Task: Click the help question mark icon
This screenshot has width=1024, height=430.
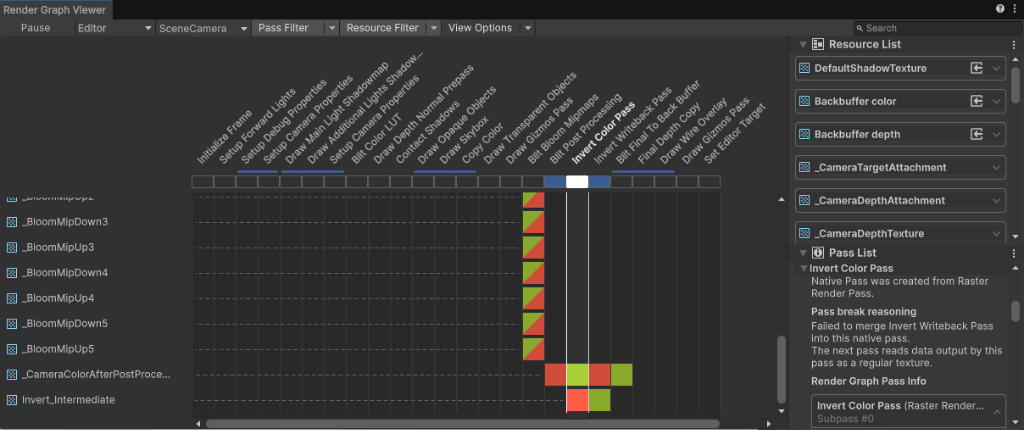Action: pyautogui.click(x=1000, y=8)
